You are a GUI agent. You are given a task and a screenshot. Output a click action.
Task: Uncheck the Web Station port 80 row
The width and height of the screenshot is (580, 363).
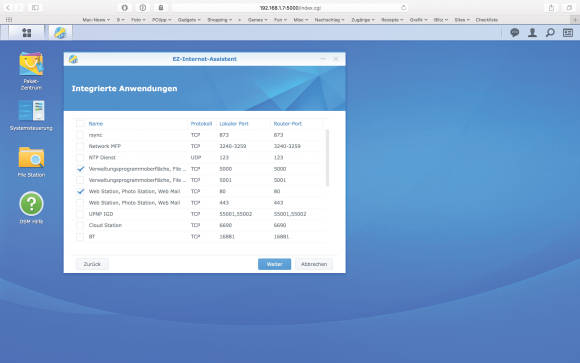(x=80, y=191)
